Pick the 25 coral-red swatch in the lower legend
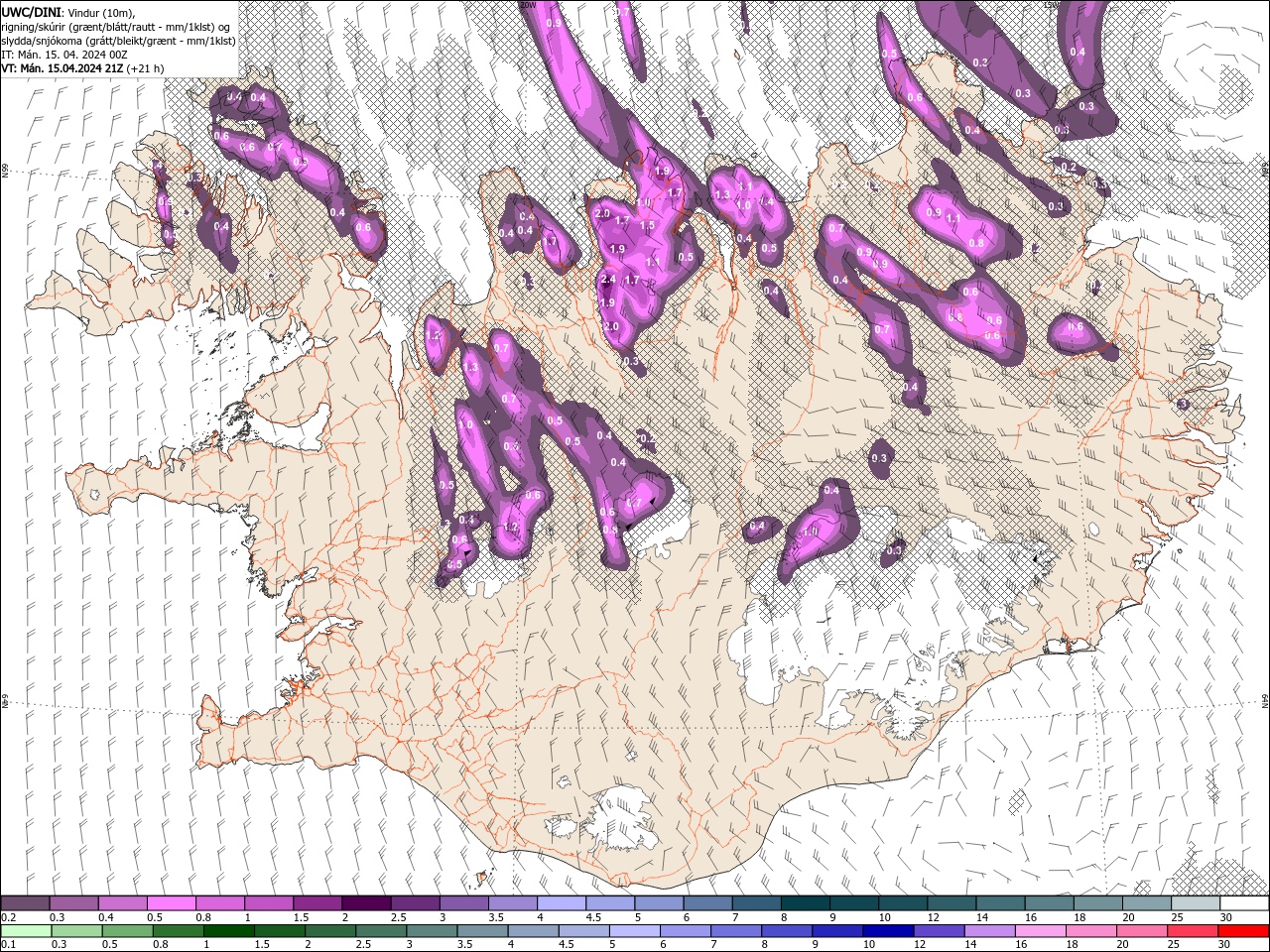The width and height of the screenshot is (1270, 952). [1193, 931]
